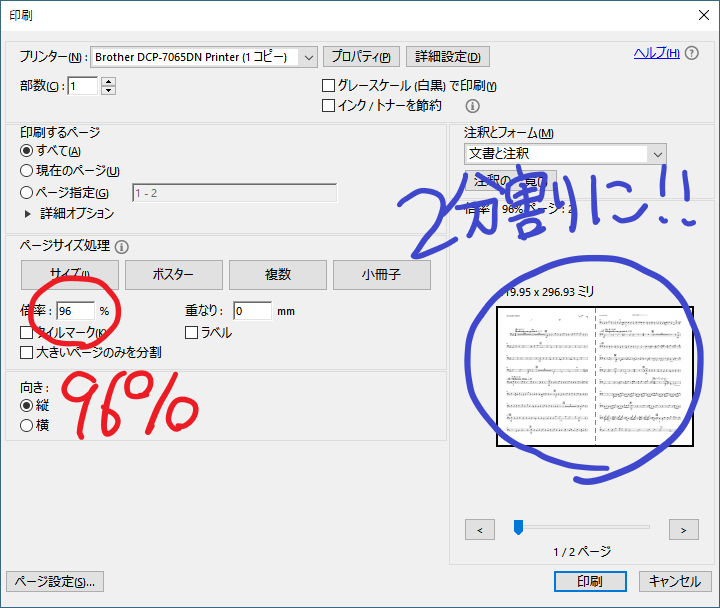Close the 印刷 dialog window
The width and height of the screenshot is (720, 608).
point(703,15)
